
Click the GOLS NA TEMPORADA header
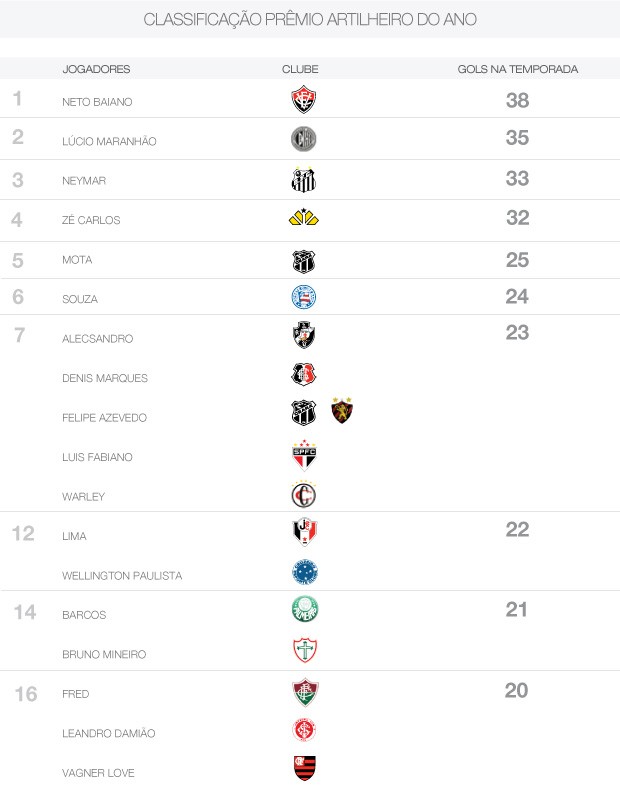click(517, 69)
